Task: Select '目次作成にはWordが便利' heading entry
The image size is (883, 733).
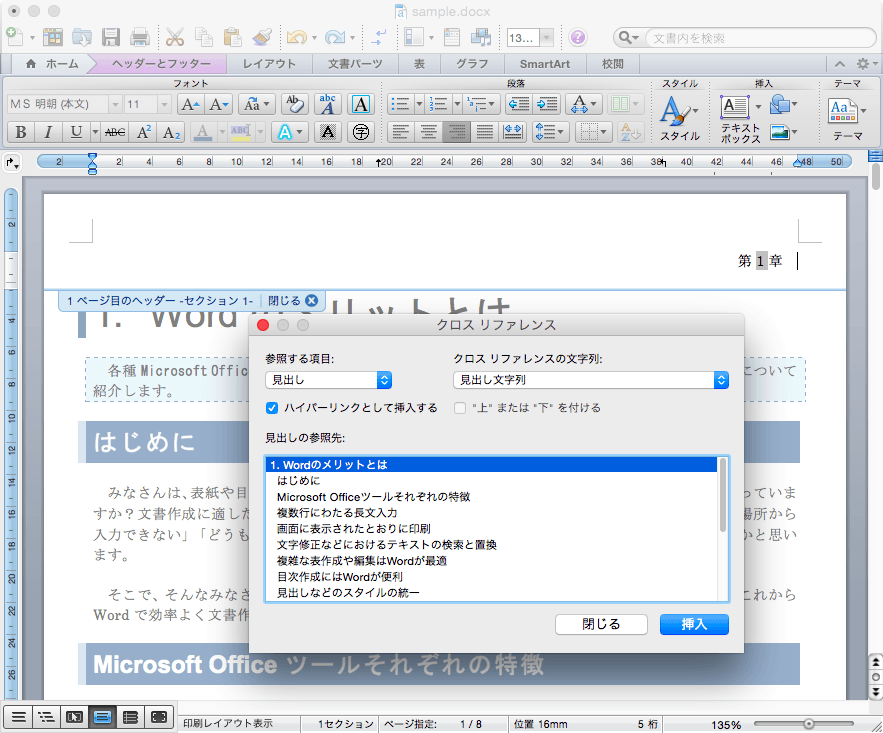Action: pyautogui.click(x=490, y=576)
